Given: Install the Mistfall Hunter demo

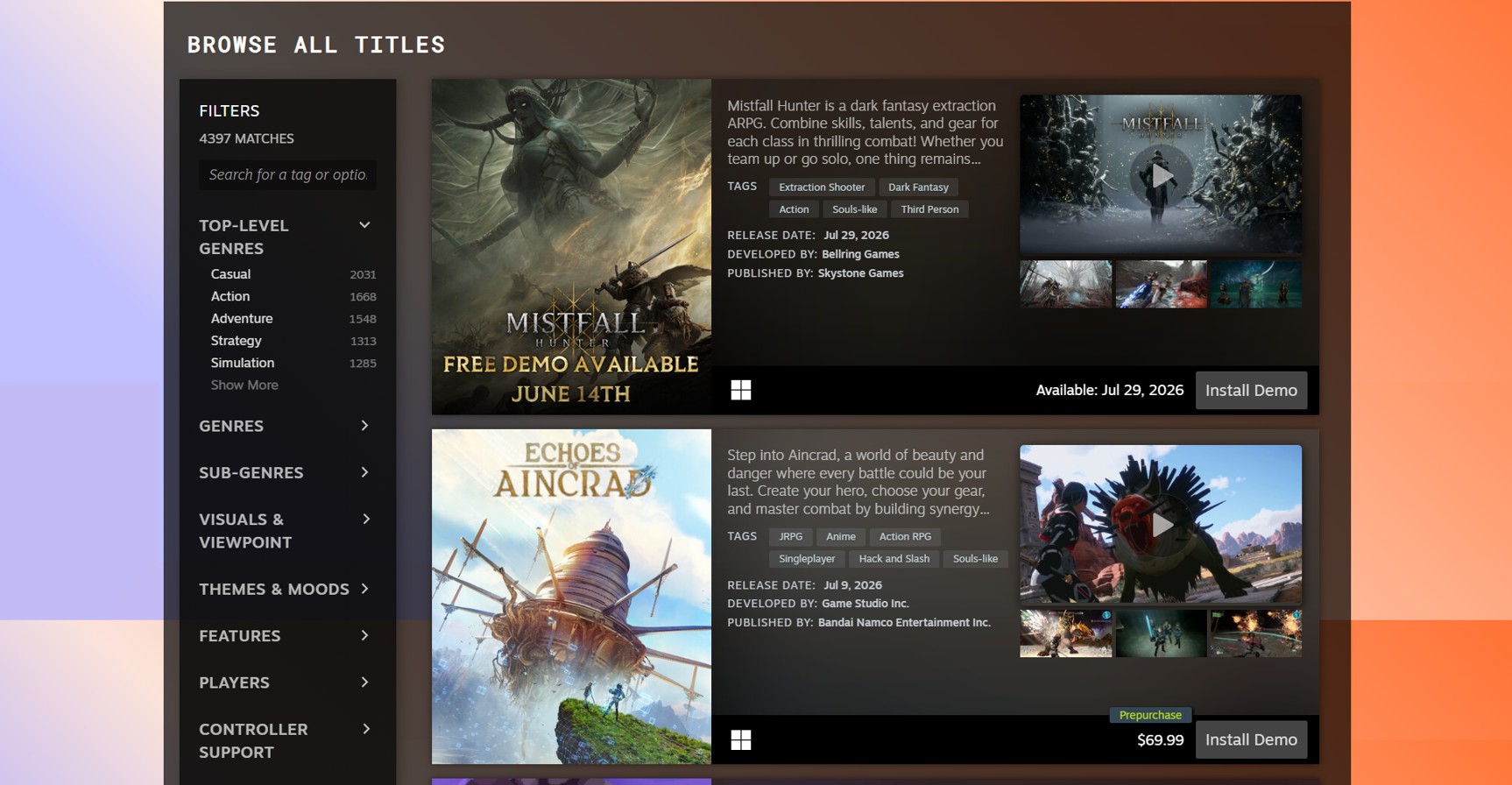Looking at the screenshot, I should tap(1251, 391).
